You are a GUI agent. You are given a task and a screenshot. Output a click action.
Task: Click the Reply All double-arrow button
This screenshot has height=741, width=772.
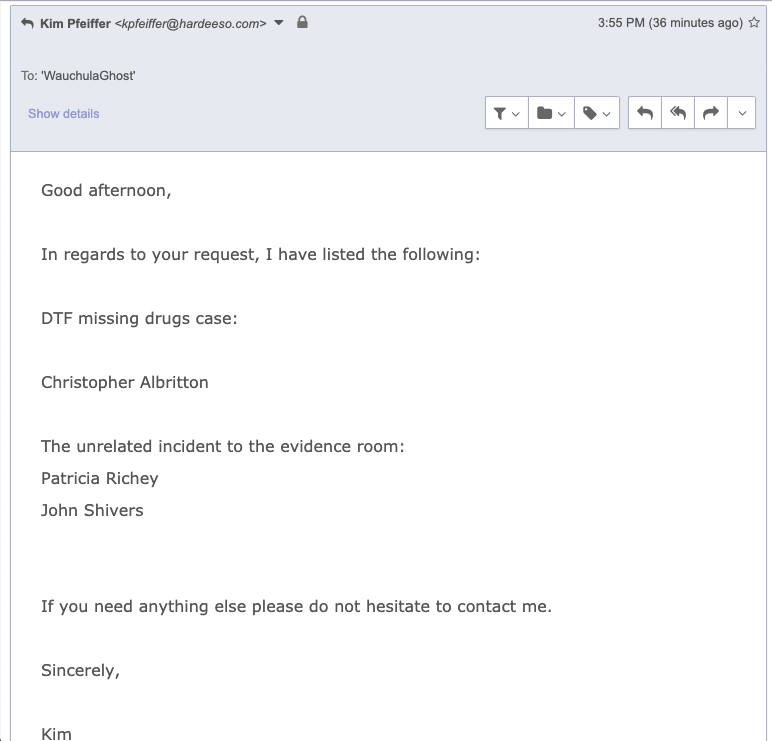click(678, 114)
